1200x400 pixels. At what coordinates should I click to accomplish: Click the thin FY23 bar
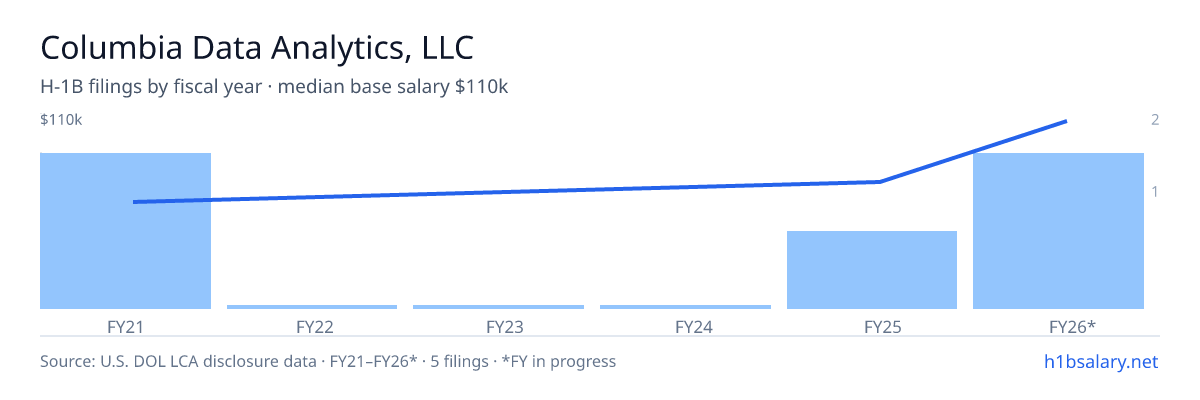coord(498,307)
